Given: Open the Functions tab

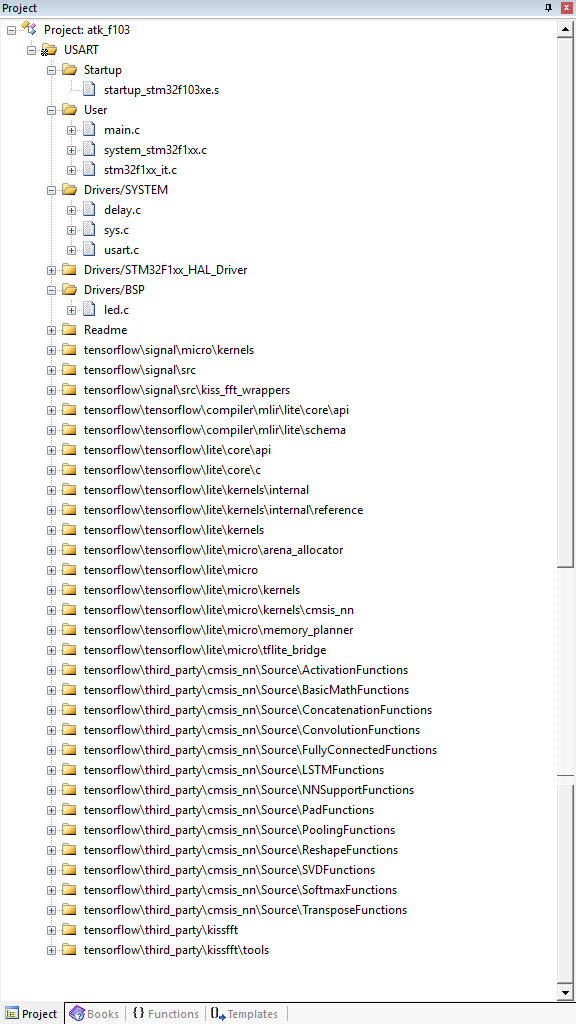Looking at the screenshot, I should point(165,1014).
